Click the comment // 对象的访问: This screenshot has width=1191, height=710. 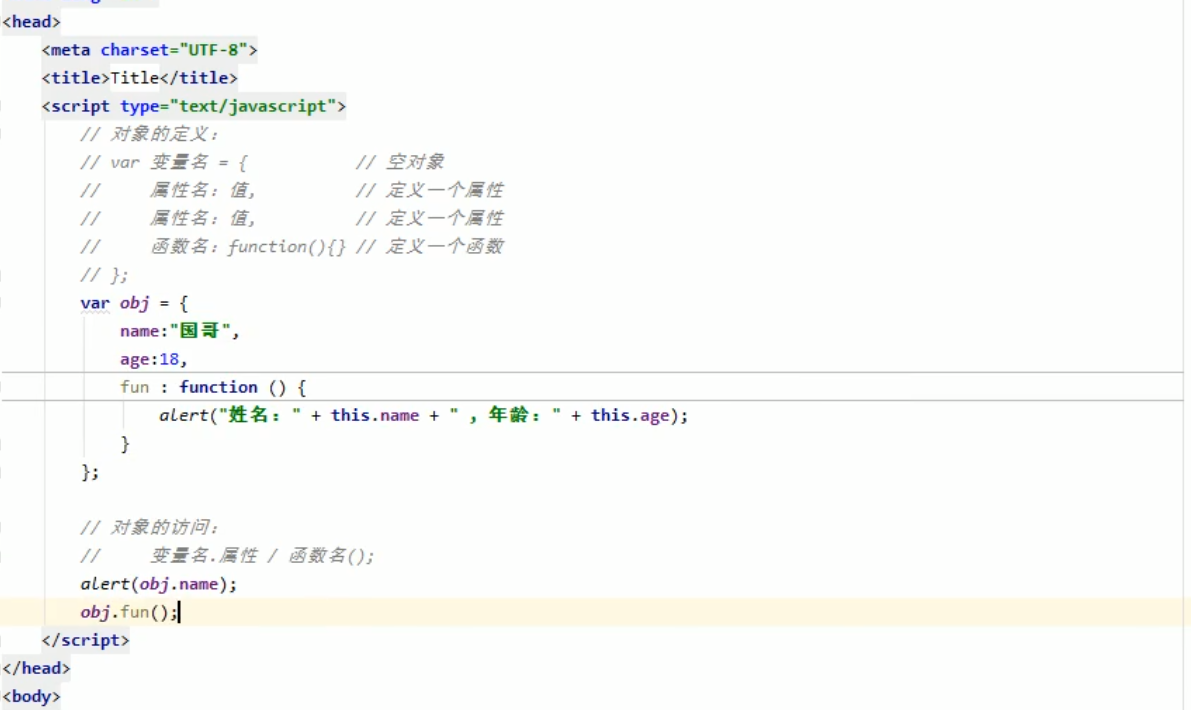[x=149, y=528]
